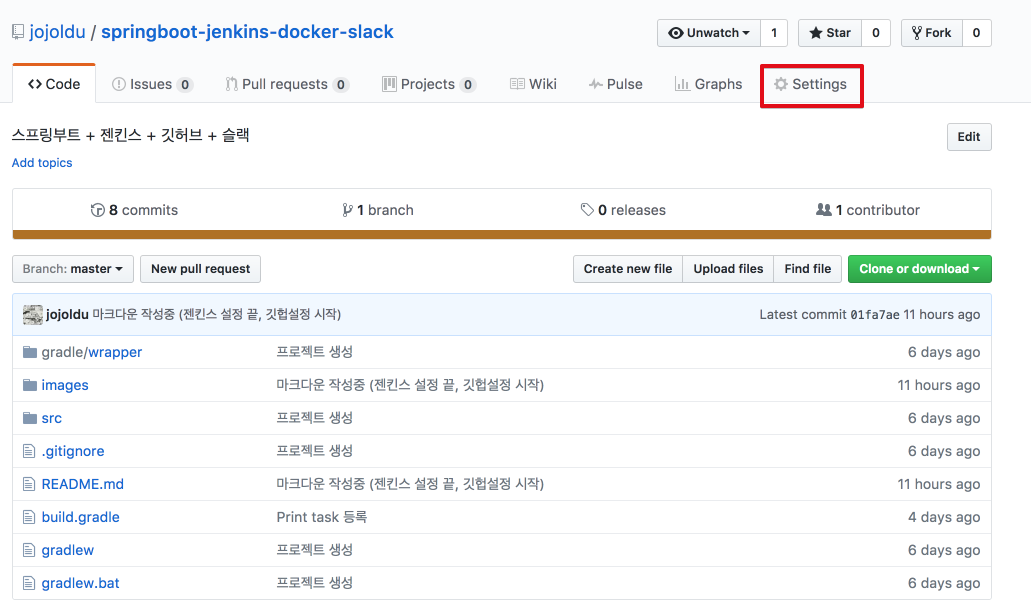Click the file icon next to .gitignore
The width and height of the screenshot is (1031, 608).
[29, 451]
